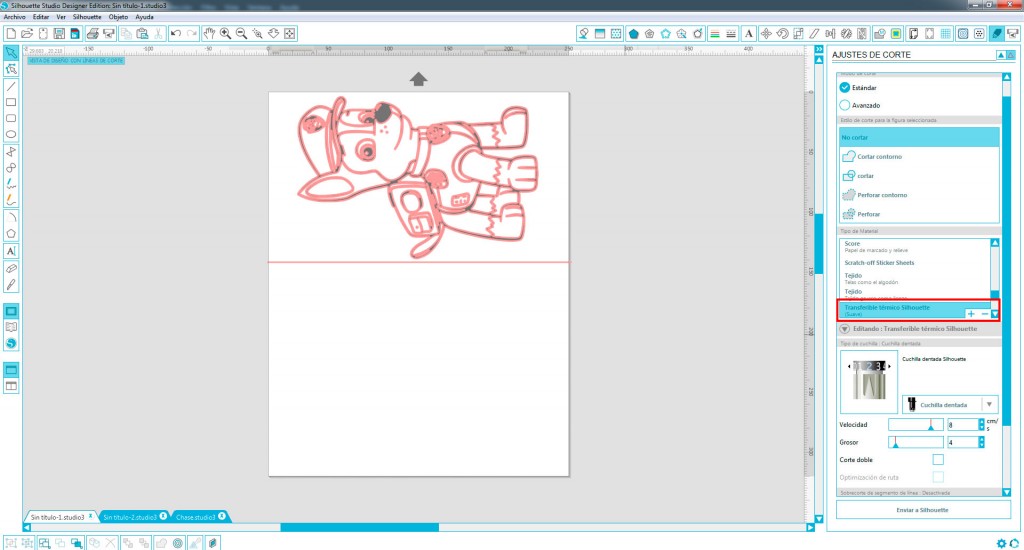Open the cut settings blade icon

point(997,33)
